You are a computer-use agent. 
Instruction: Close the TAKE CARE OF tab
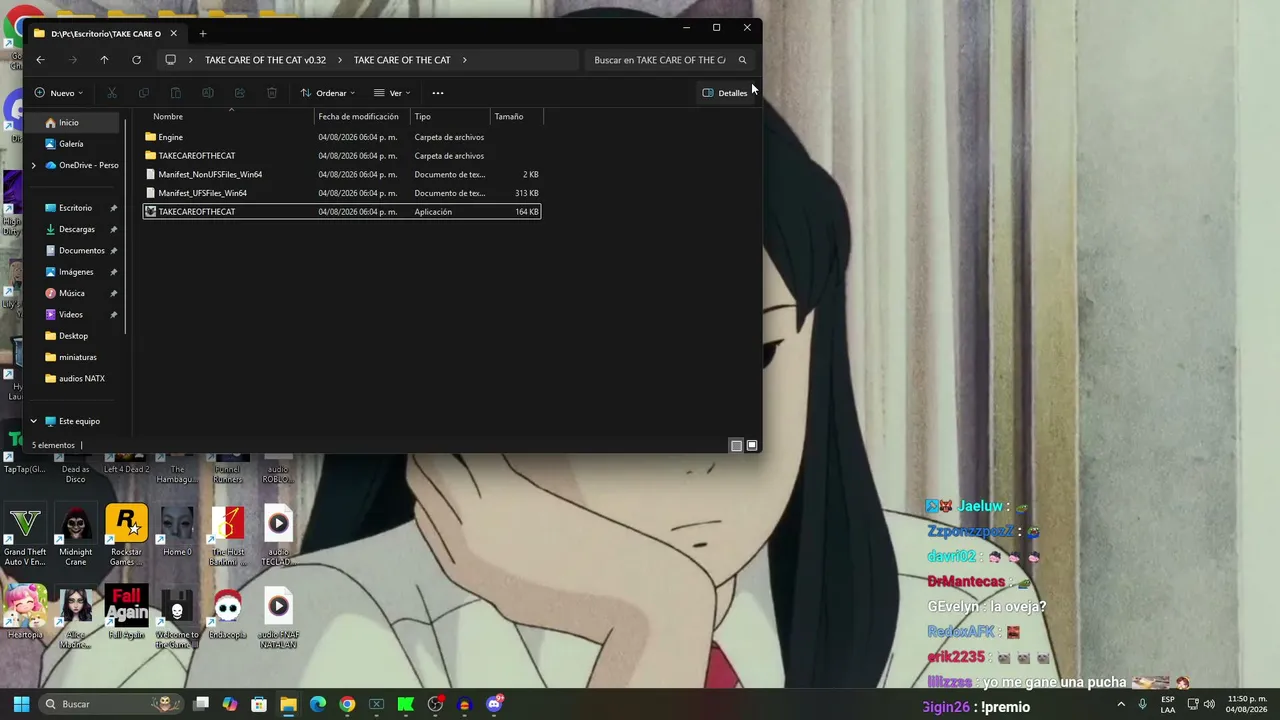point(173,33)
